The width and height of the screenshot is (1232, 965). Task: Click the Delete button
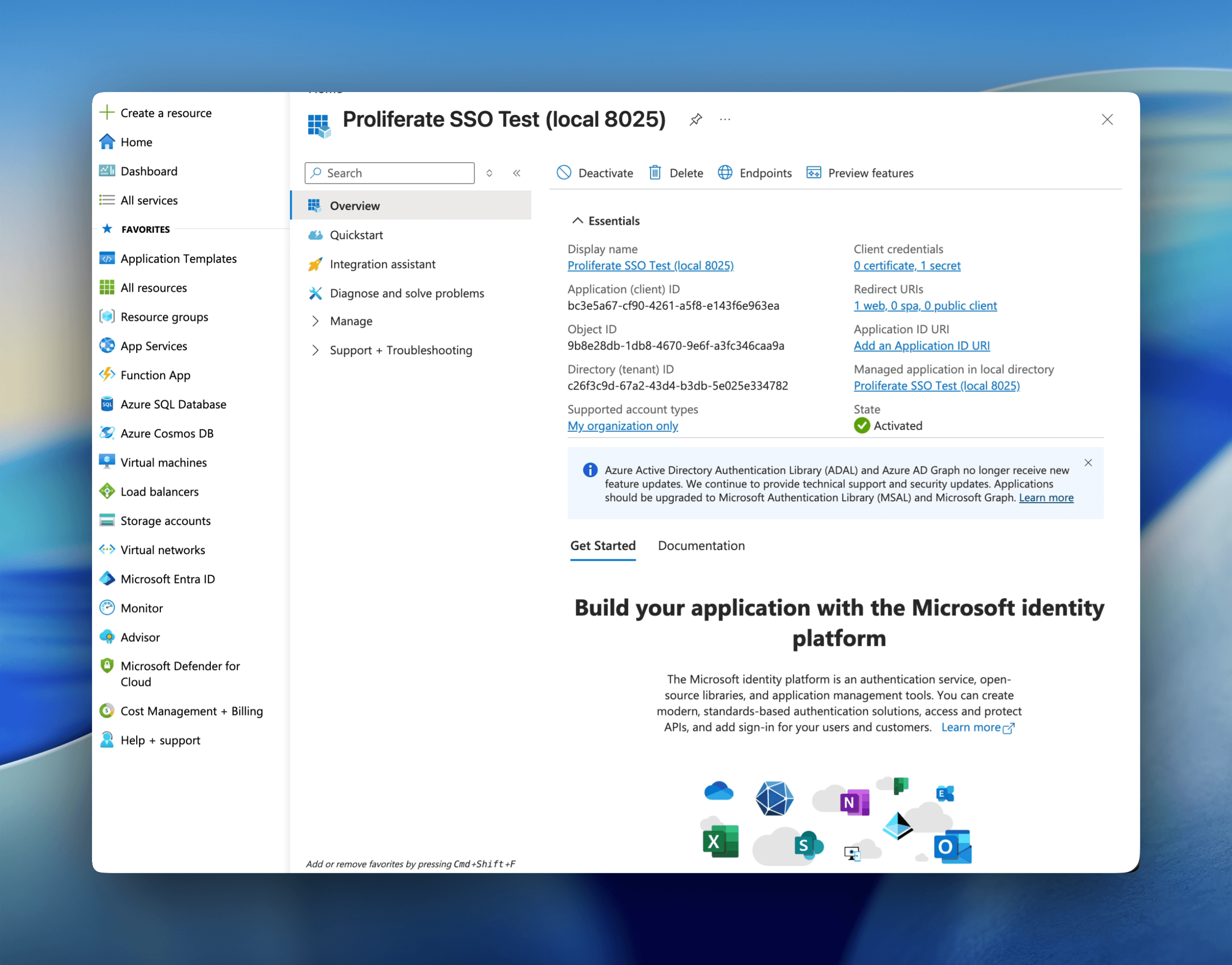675,173
